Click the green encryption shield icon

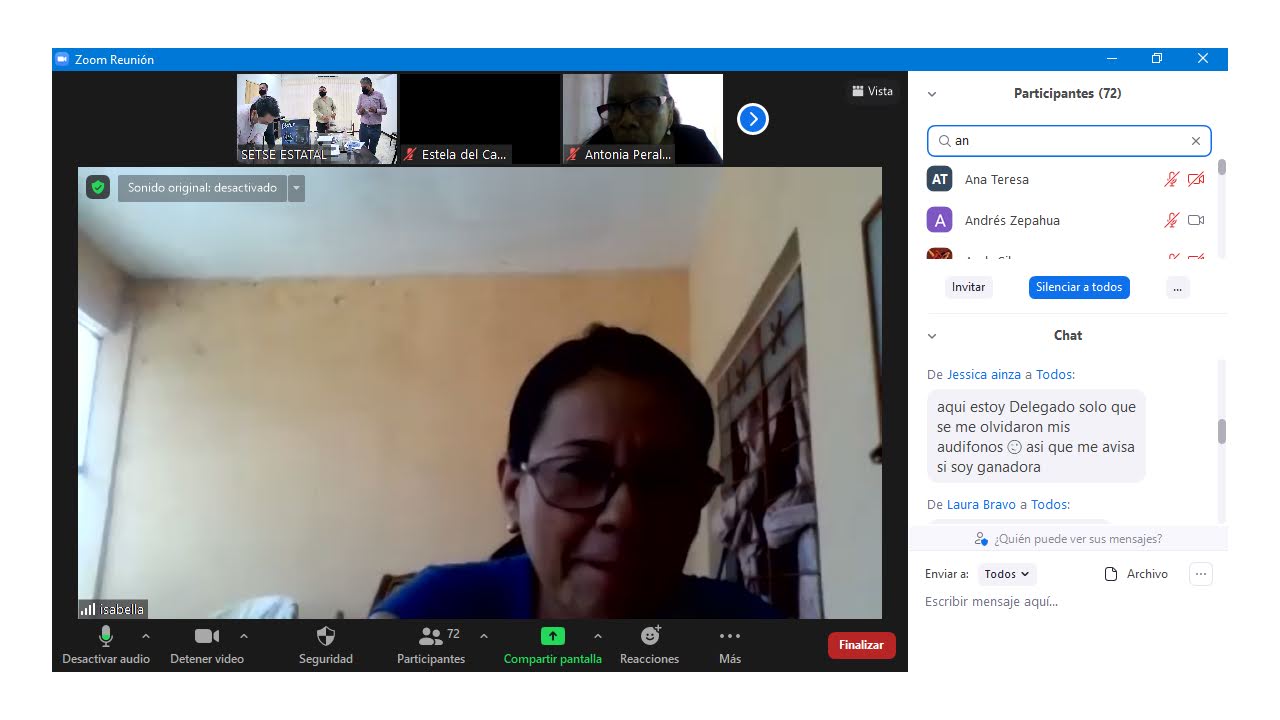point(97,187)
